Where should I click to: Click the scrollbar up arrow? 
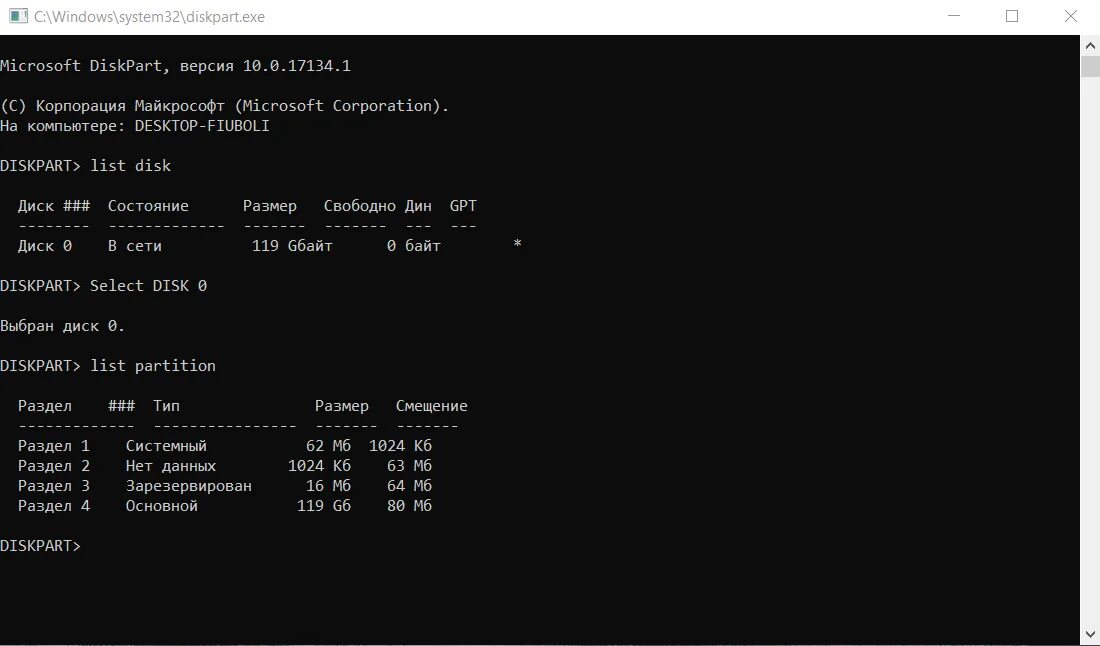(x=1089, y=46)
